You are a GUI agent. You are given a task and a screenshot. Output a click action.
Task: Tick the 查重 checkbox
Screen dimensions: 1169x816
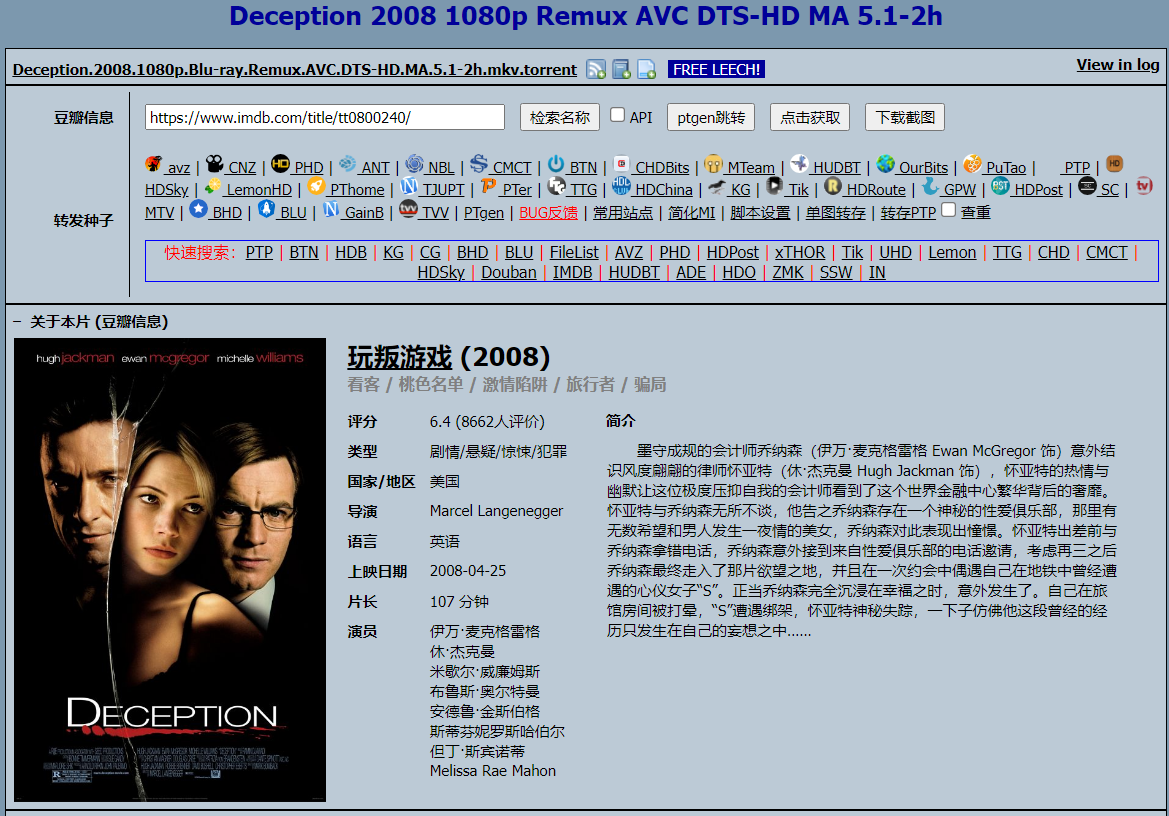click(x=948, y=210)
